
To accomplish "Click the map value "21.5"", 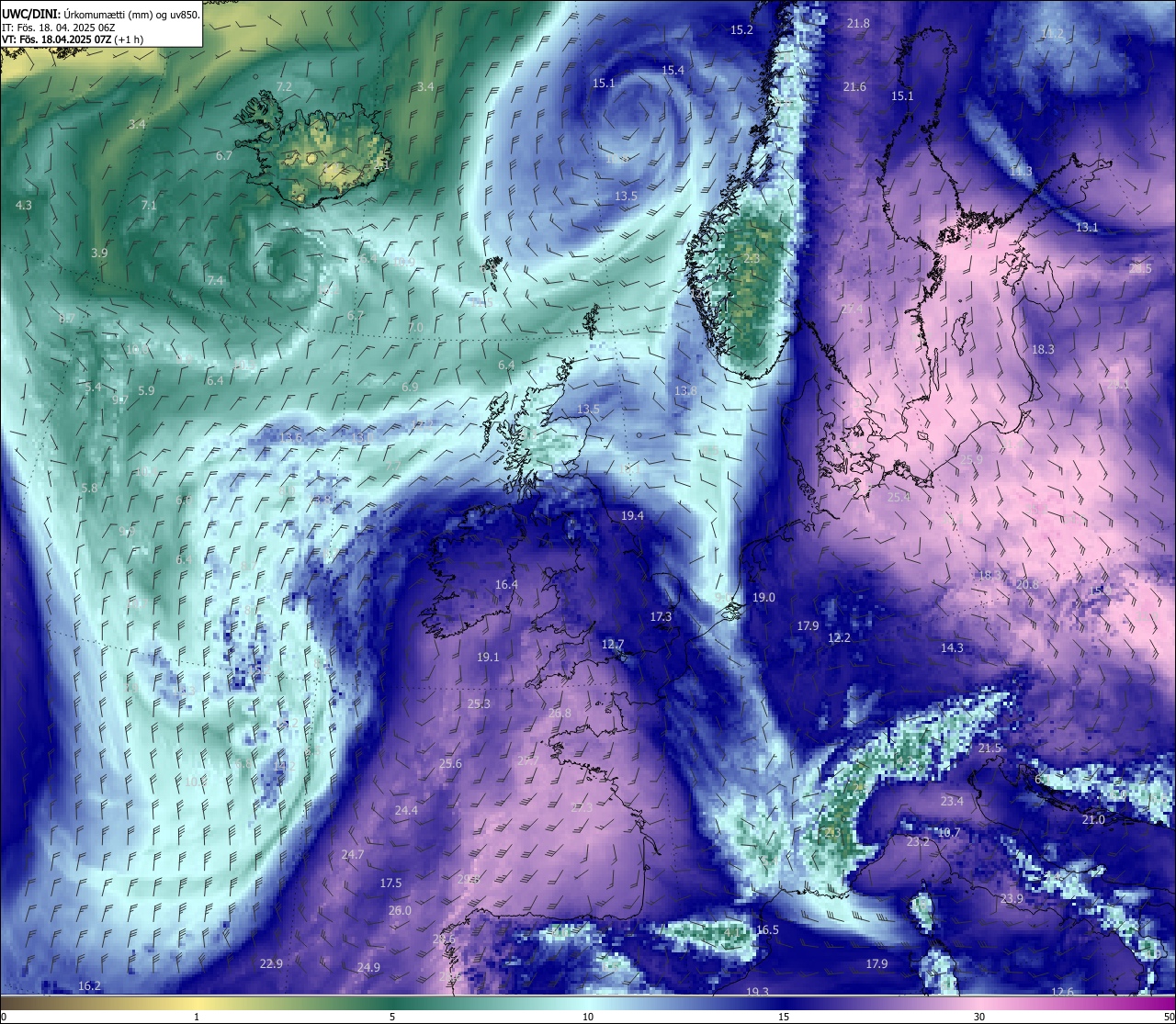I will [989, 749].
